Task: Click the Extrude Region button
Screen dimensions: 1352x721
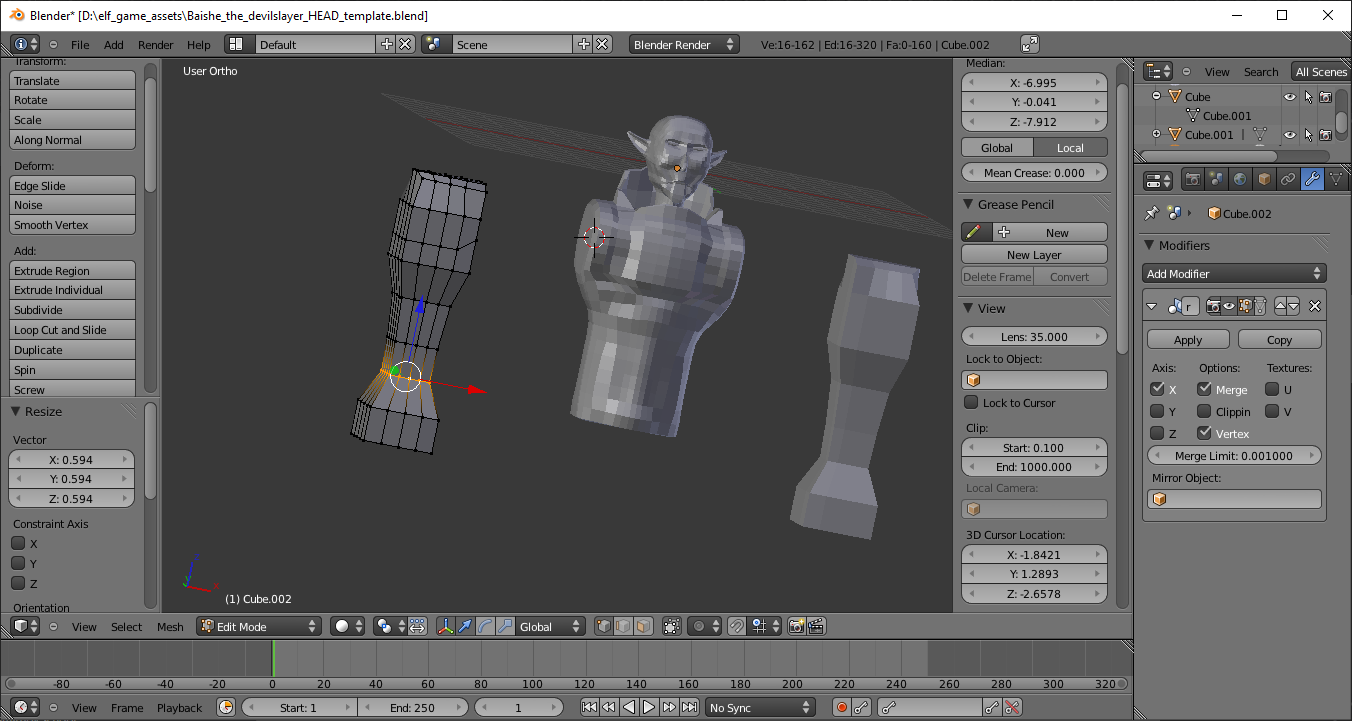Action: 72,271
